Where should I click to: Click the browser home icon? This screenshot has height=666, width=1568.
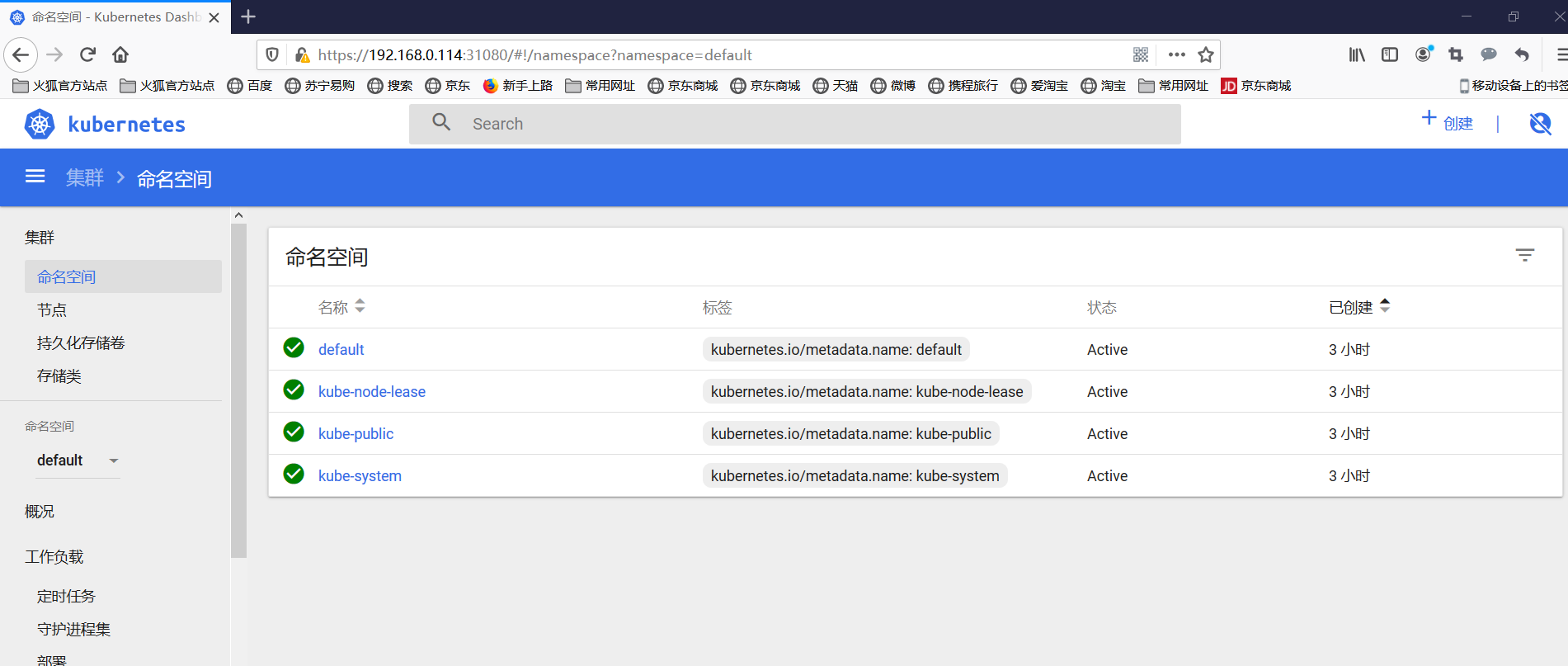[x=120, y=54]
